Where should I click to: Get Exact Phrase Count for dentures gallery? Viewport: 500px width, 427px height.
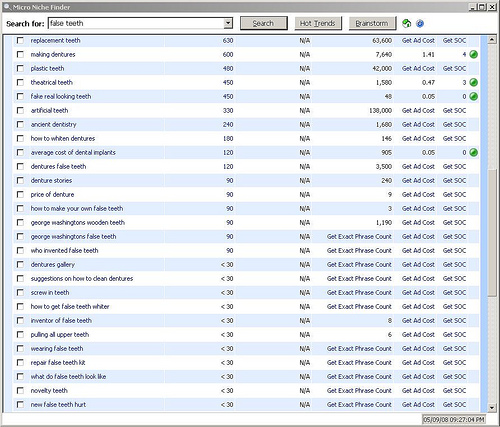click(359, 264)
